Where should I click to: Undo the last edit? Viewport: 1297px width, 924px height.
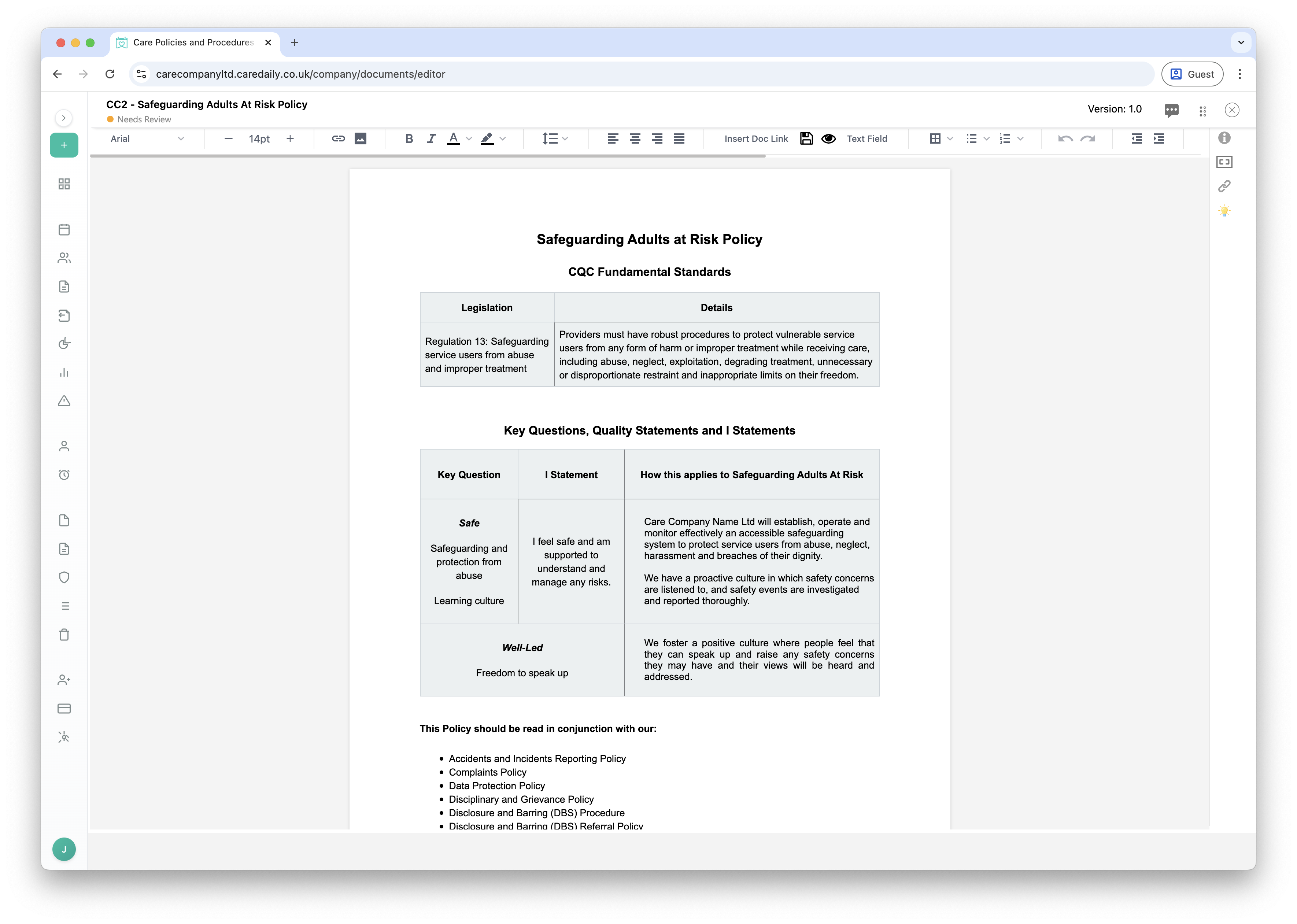tap(1065, 138)
